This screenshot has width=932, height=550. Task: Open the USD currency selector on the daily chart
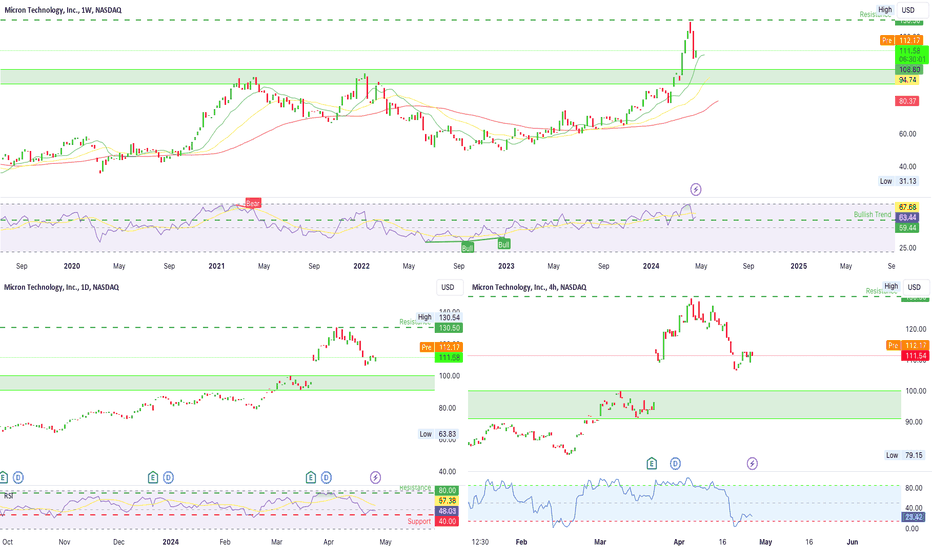pos(448,287)
